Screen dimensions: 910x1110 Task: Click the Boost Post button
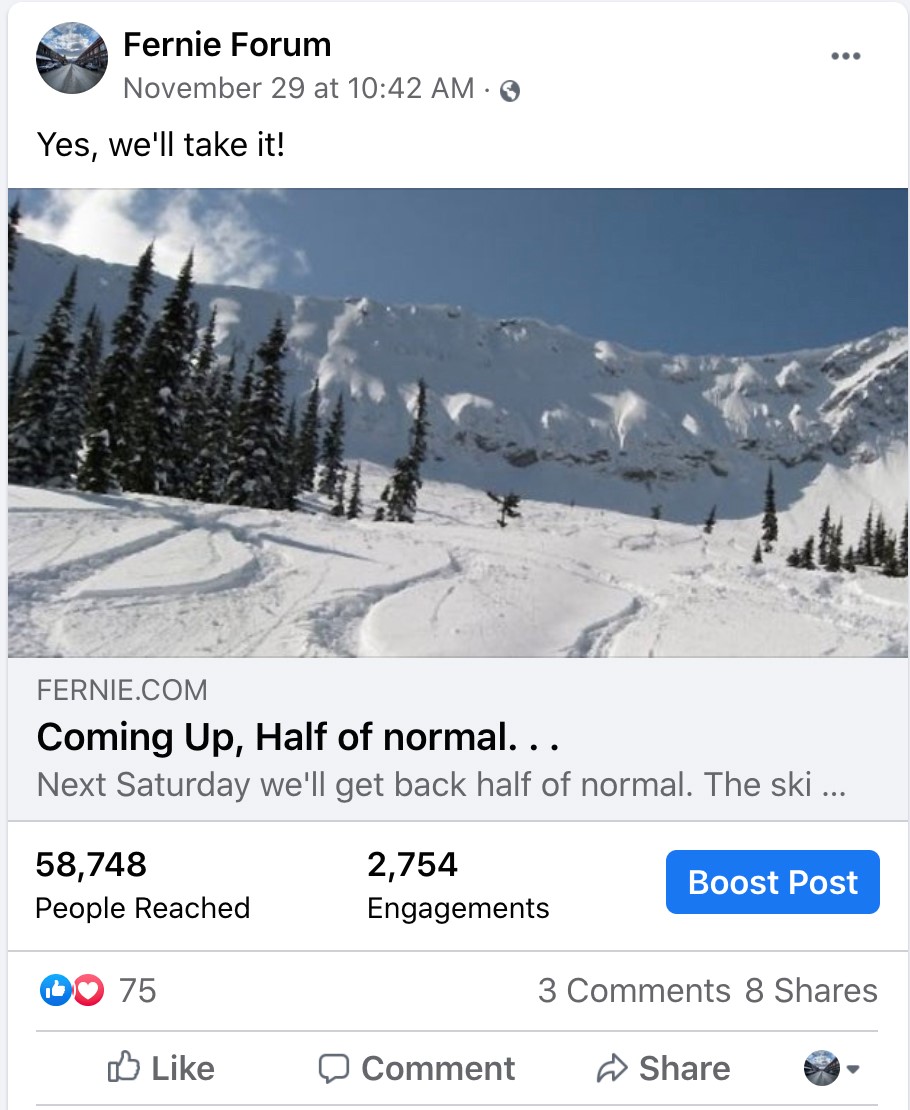tap(772, 882)
